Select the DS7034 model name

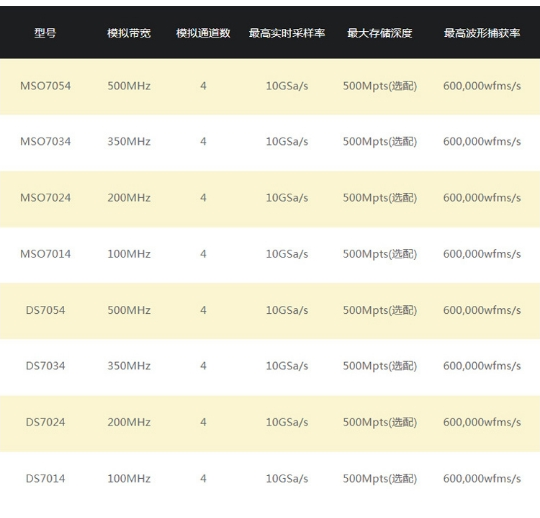coord(45,366)
